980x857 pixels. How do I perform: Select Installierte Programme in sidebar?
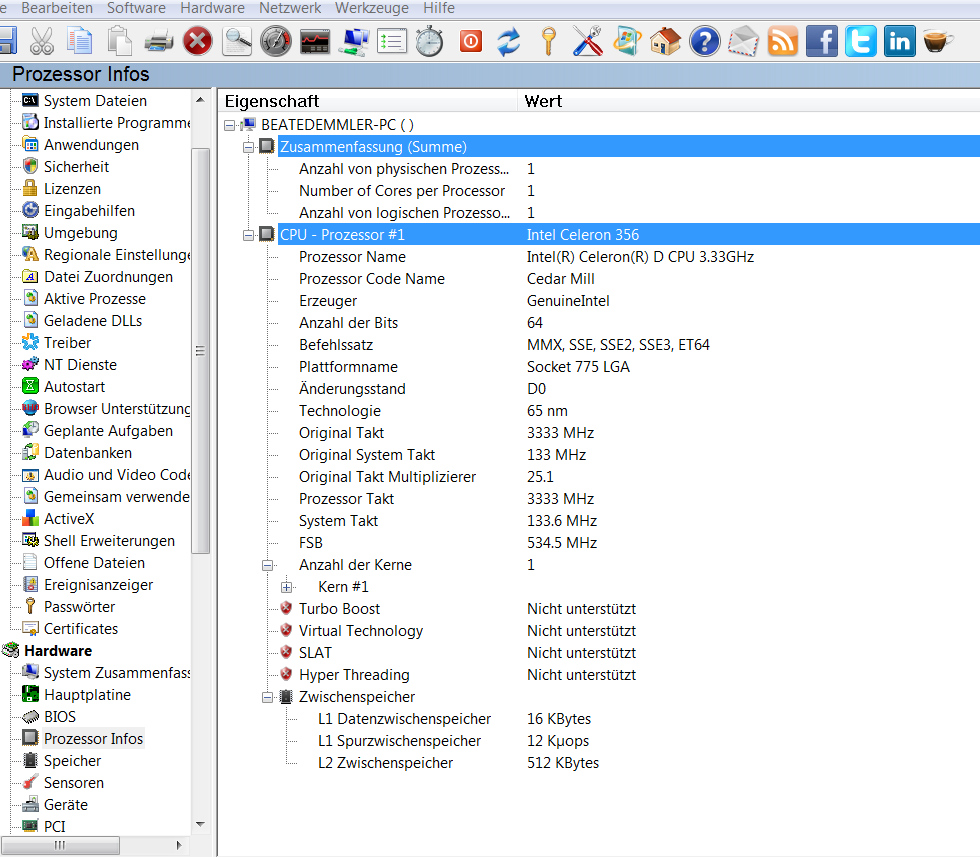click(x=116, y=123)
